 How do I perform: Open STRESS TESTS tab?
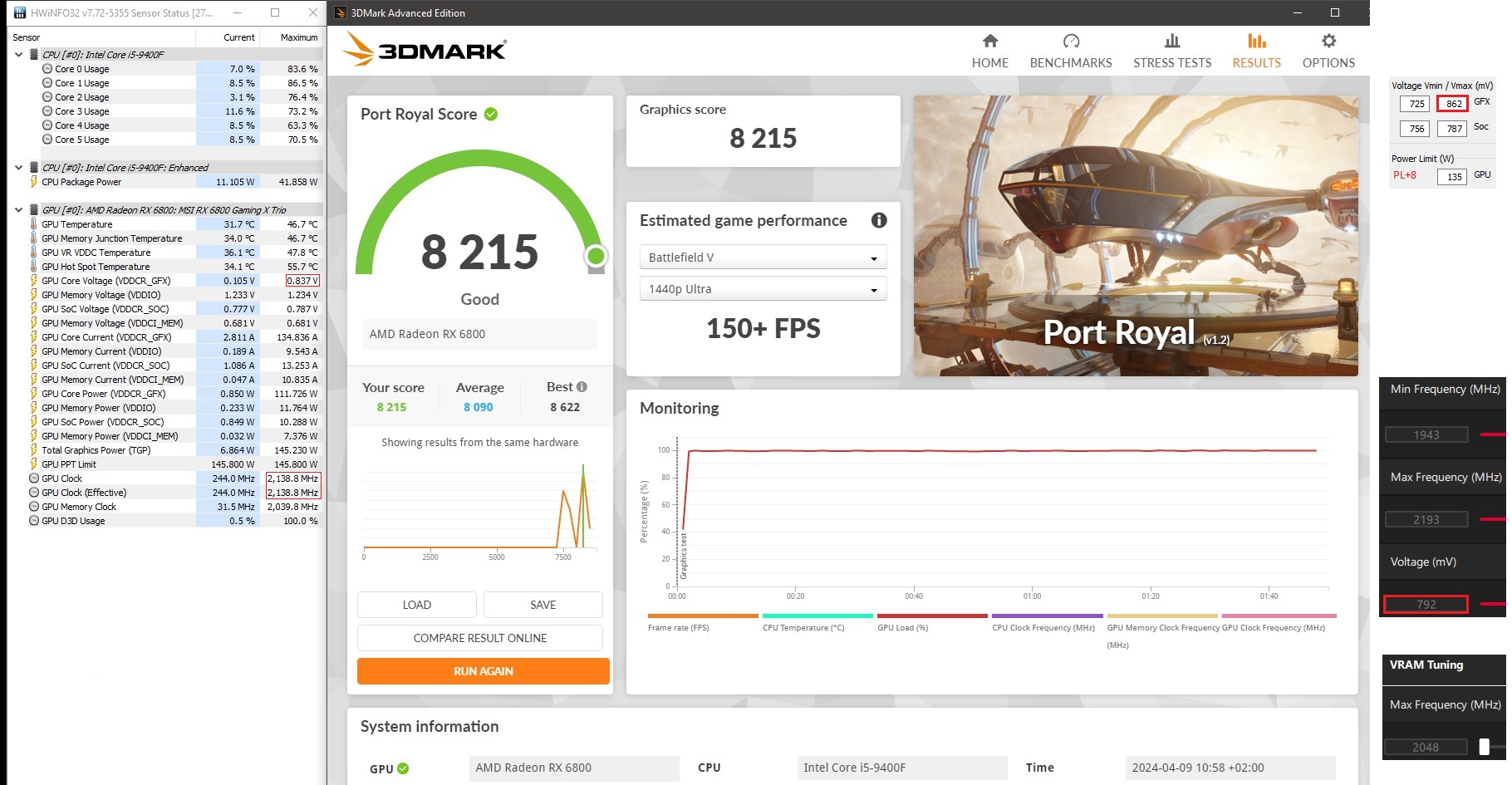[1171, 51]
